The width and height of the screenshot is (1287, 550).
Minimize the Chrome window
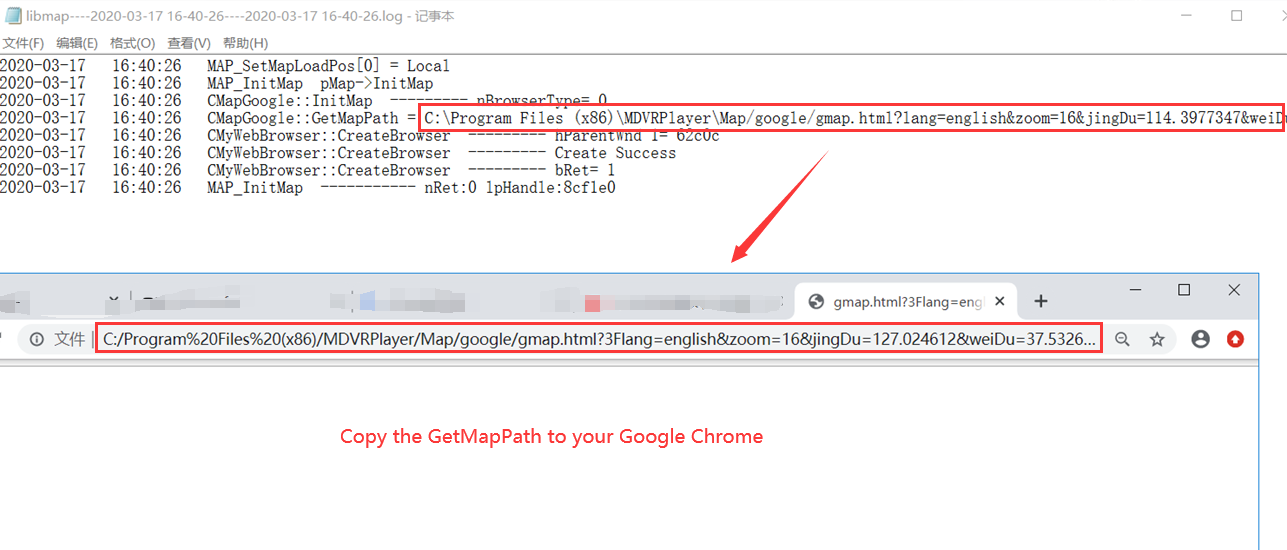[x=1135, y=290]
